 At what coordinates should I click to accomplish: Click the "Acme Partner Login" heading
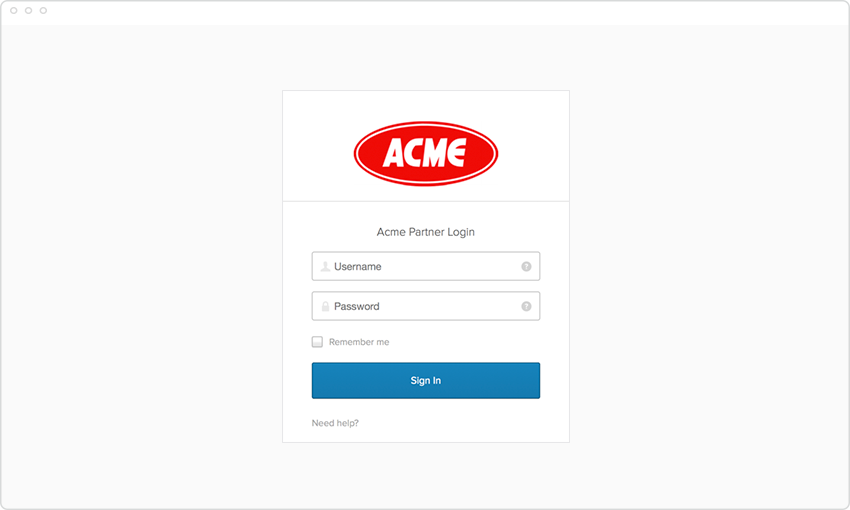click(x=426, y=232)
